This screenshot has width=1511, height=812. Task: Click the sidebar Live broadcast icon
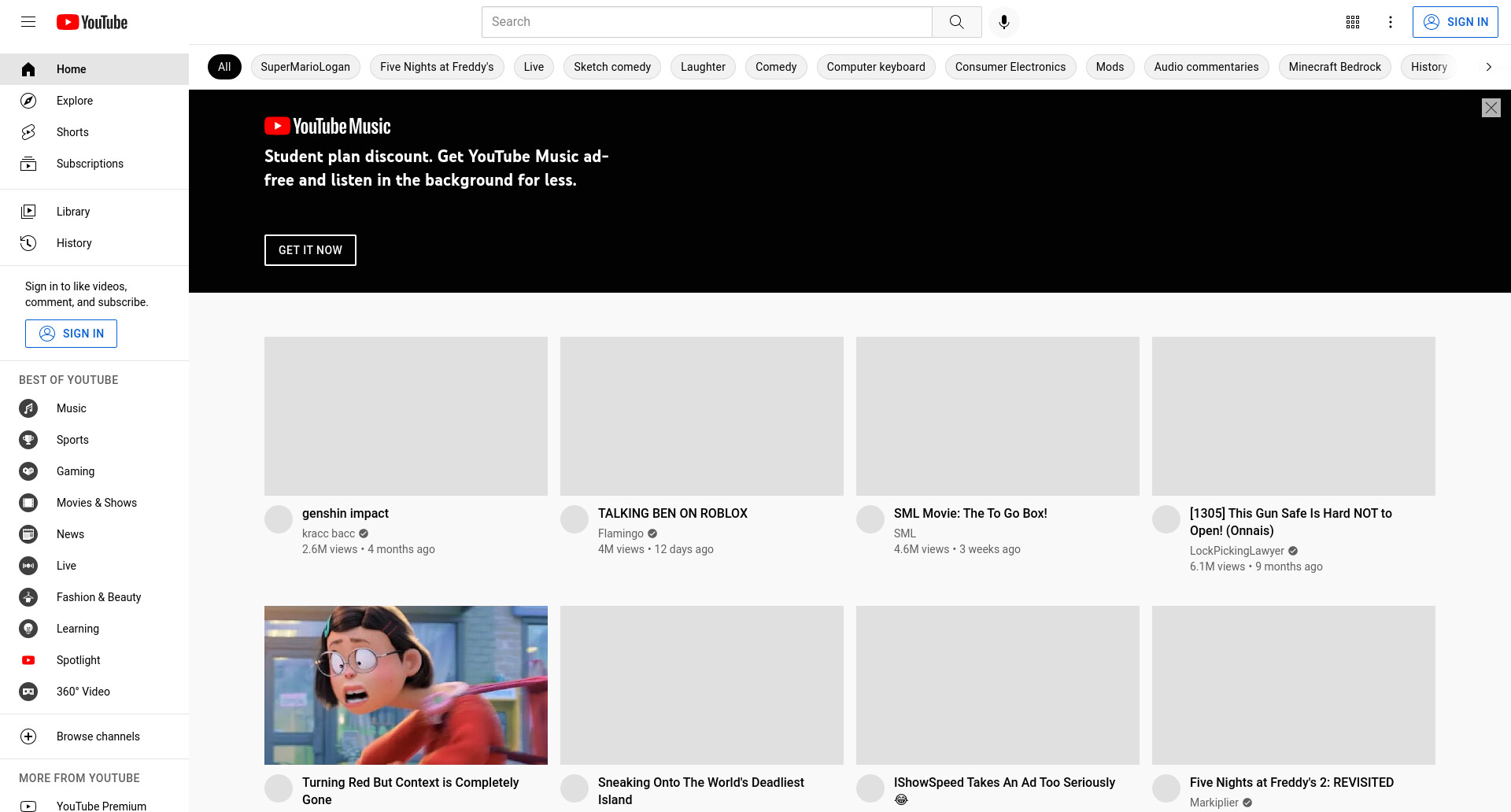point(28,566)
